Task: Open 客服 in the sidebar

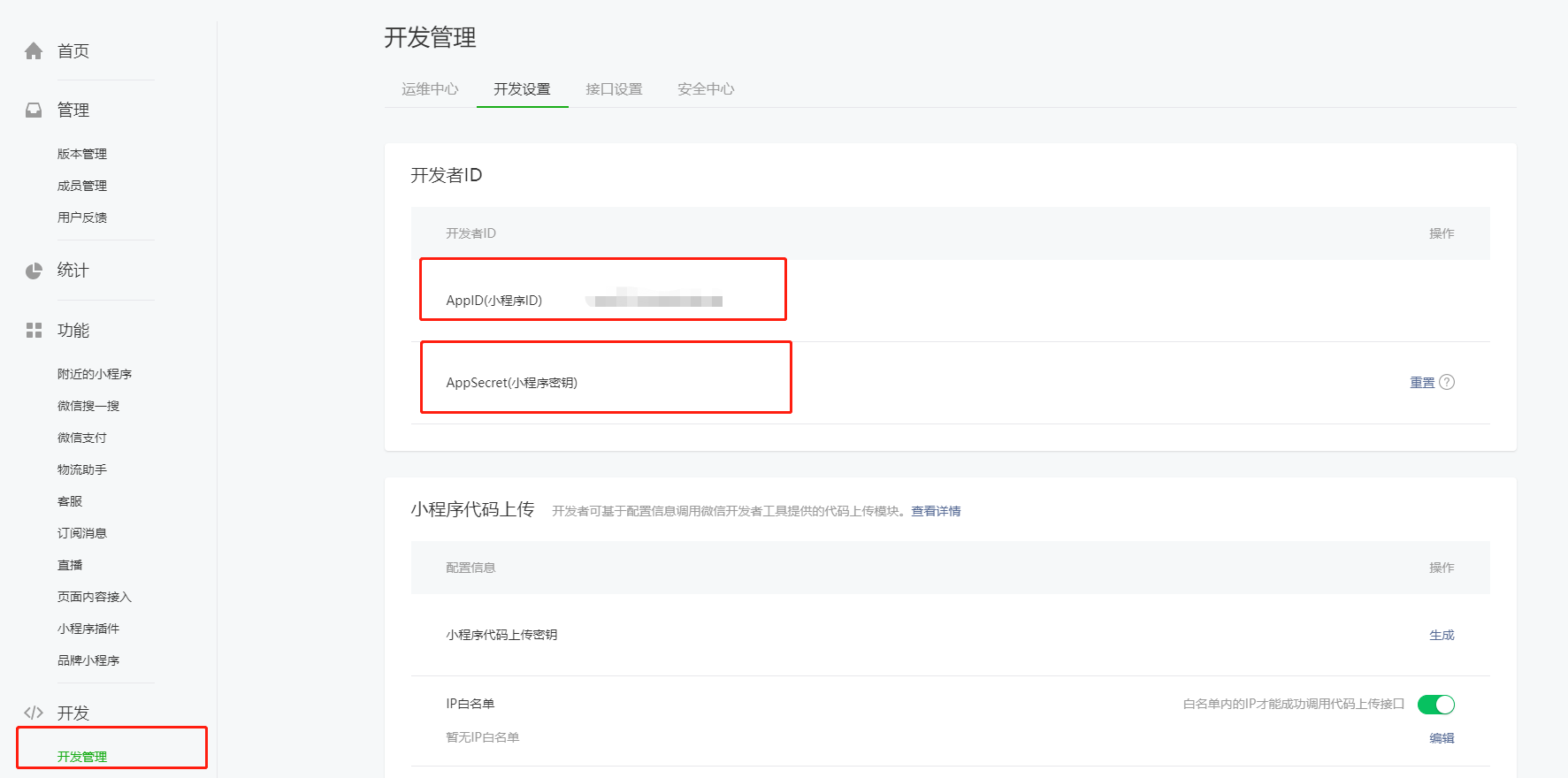Action: (x=70, y=501)
